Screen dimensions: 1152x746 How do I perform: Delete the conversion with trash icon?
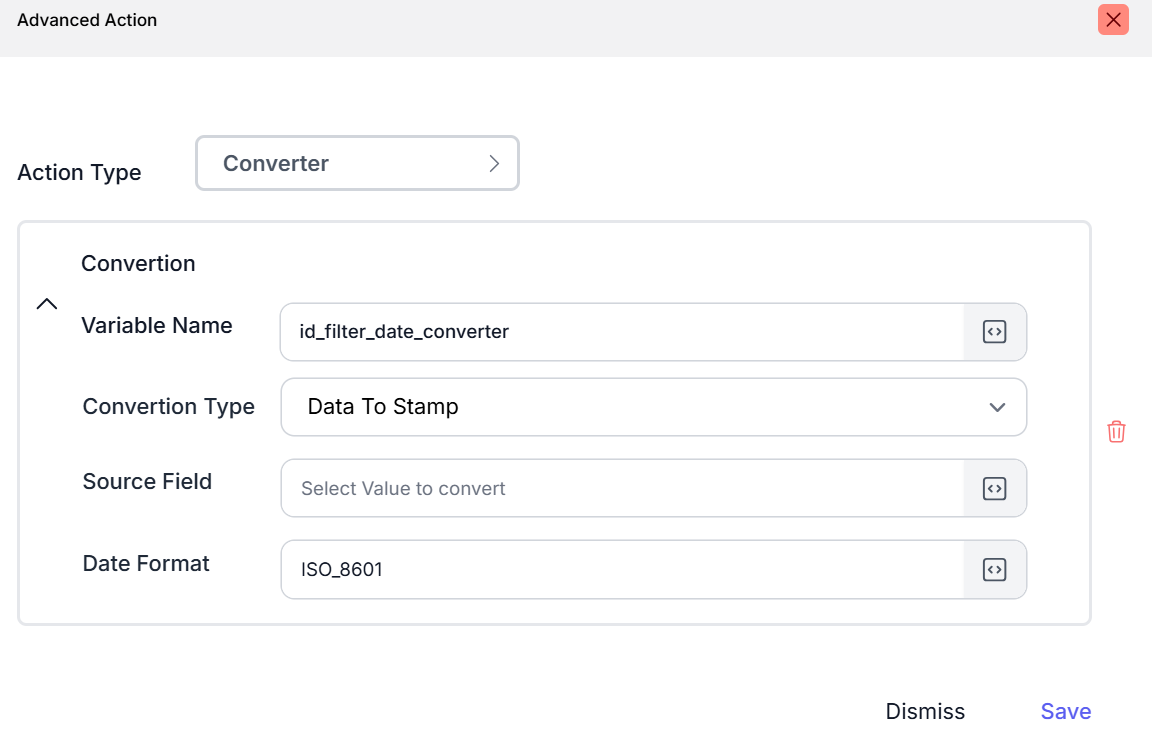tap(1116, 432)
